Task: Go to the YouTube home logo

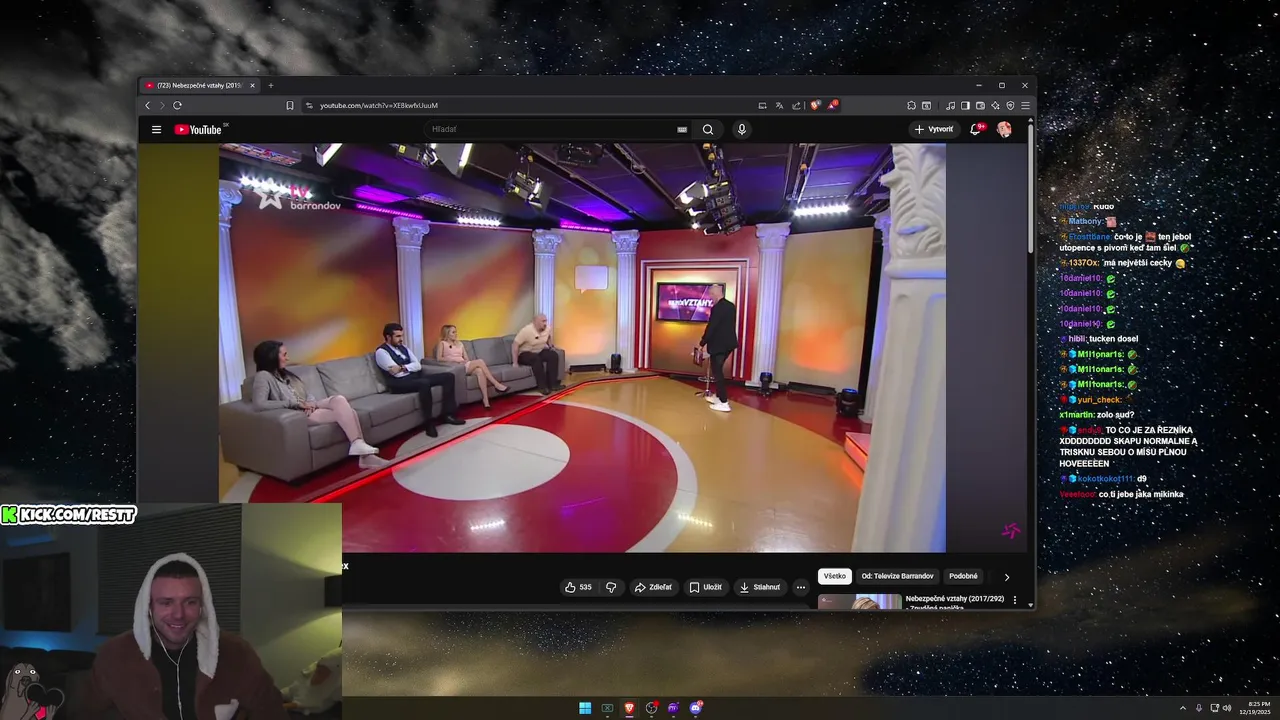Action: click(x=198, y=129)
